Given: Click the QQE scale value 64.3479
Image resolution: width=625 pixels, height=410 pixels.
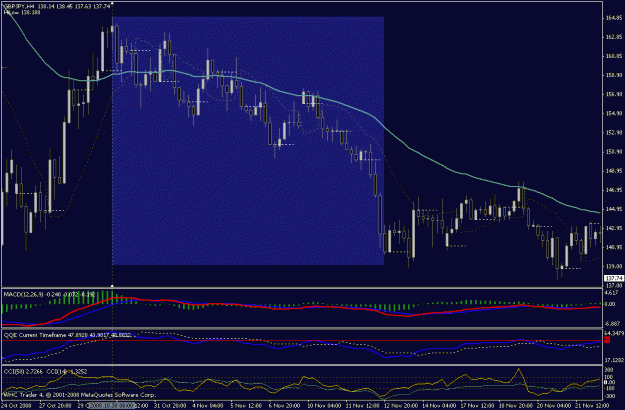Looking at the screenshot, I should [x=614, y=333].
